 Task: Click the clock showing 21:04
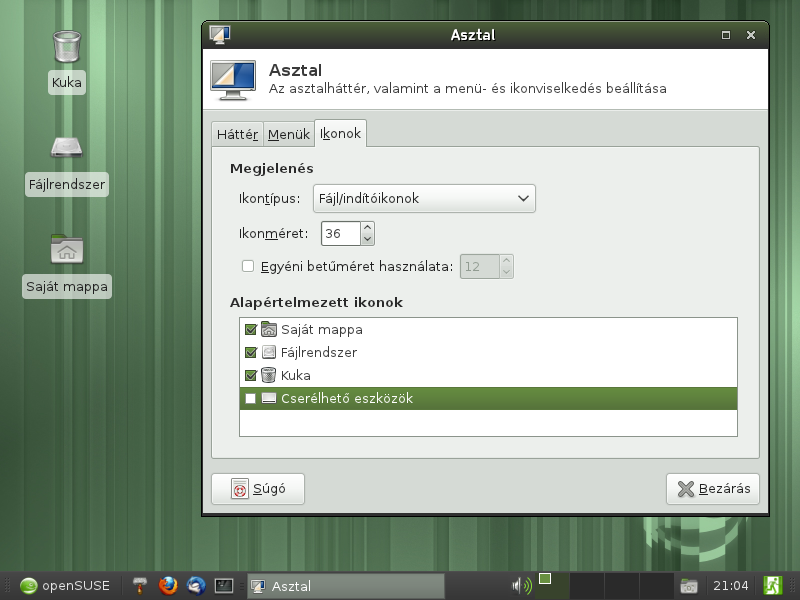click(731, 586)
